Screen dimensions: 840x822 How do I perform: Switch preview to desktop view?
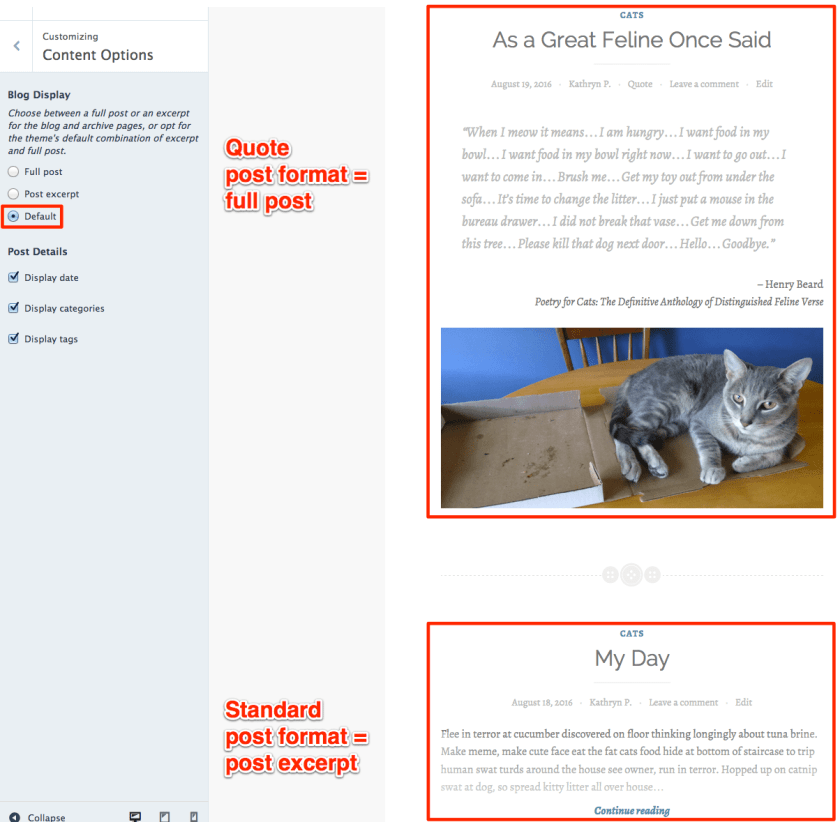(x=135, y=816)
